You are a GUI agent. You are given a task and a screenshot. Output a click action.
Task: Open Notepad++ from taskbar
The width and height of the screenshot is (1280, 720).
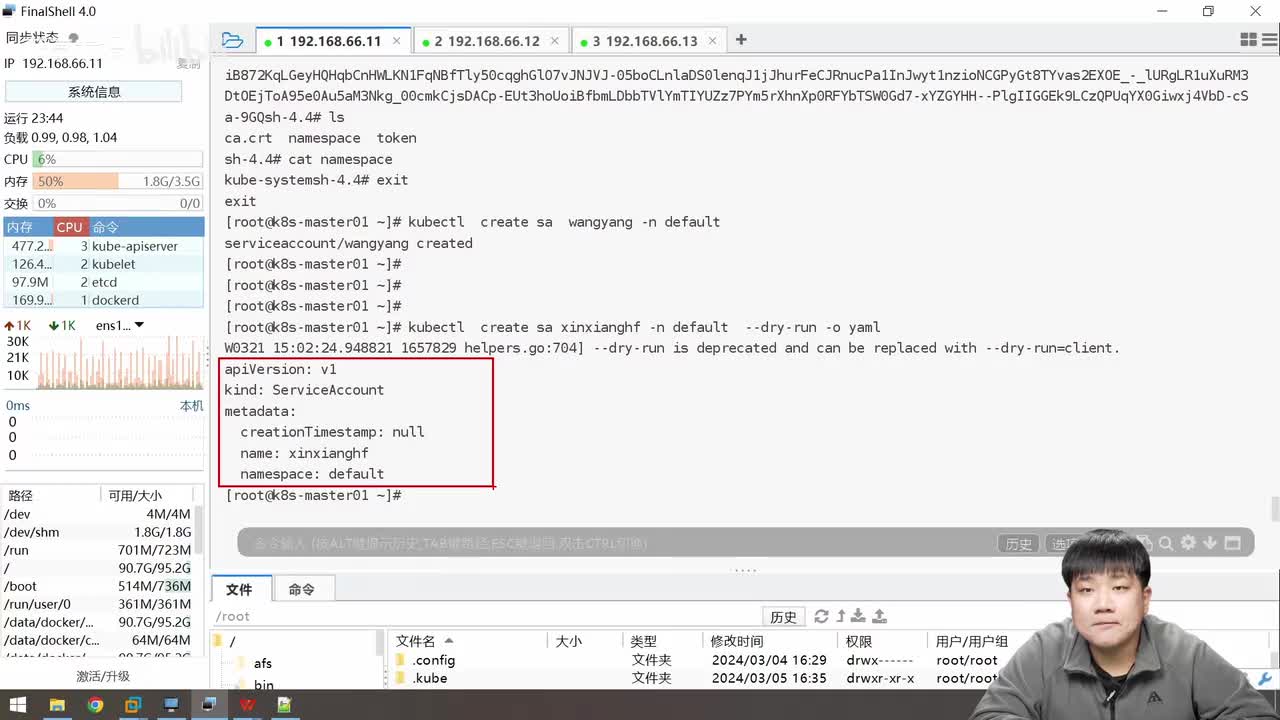pyautogui.click(x=285, y=705)
